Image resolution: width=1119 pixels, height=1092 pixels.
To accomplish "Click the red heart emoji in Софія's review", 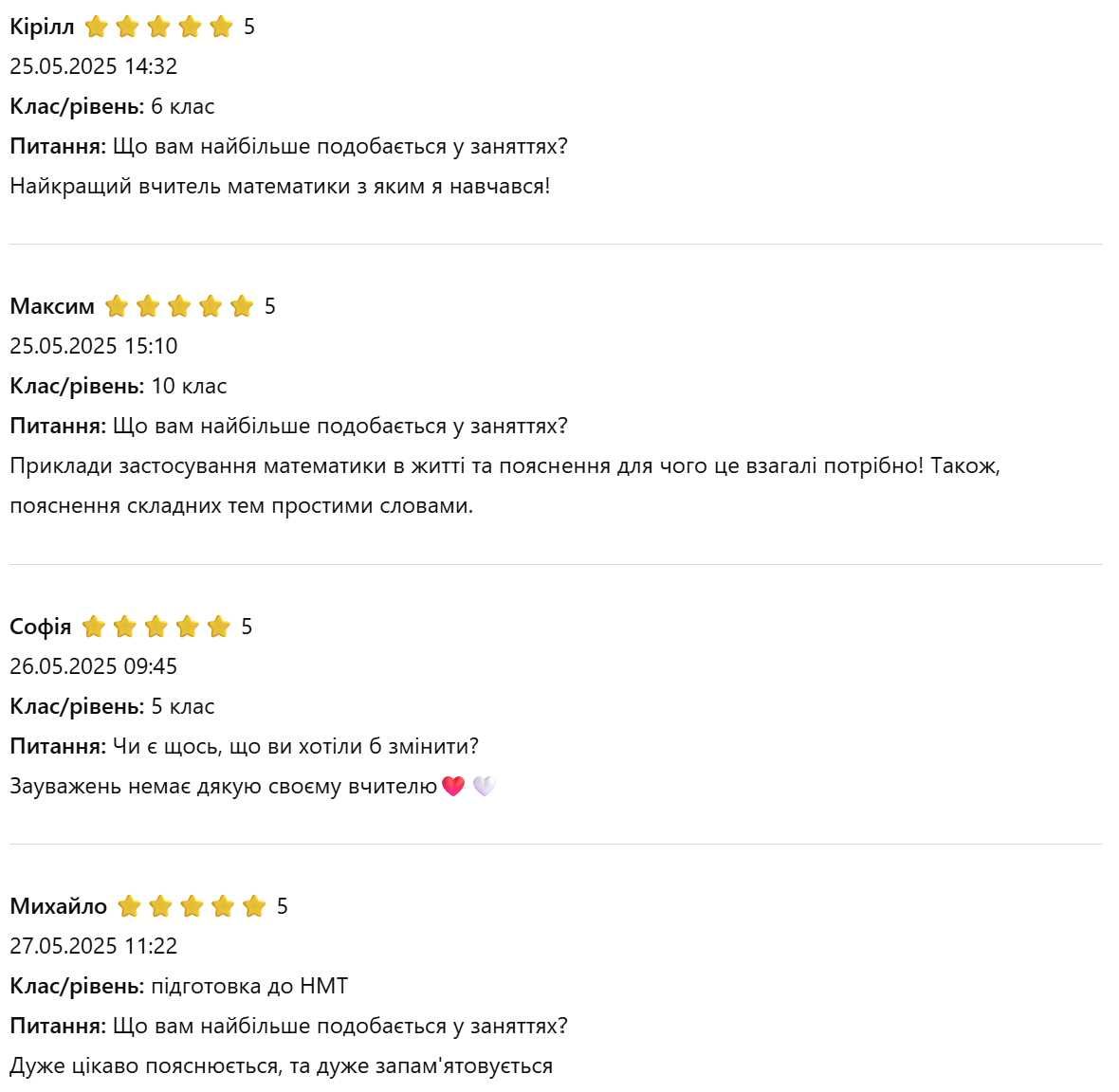I will click(x=453, y=786).
